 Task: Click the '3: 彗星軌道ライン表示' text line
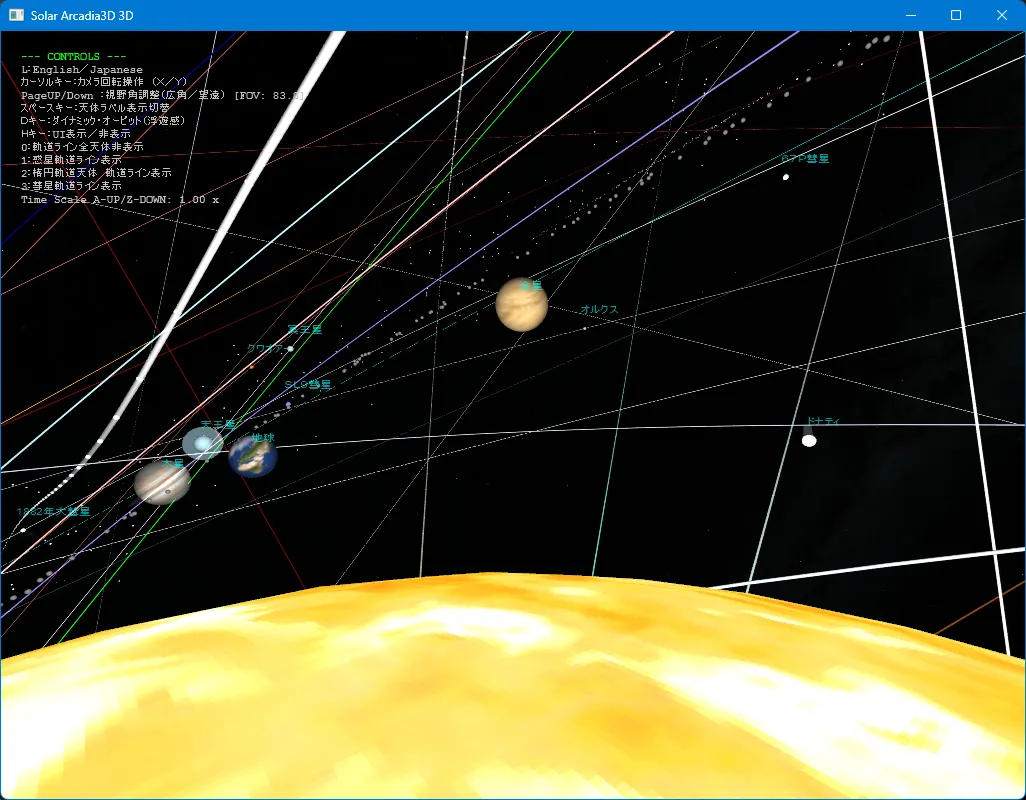[x=72, y=186]
